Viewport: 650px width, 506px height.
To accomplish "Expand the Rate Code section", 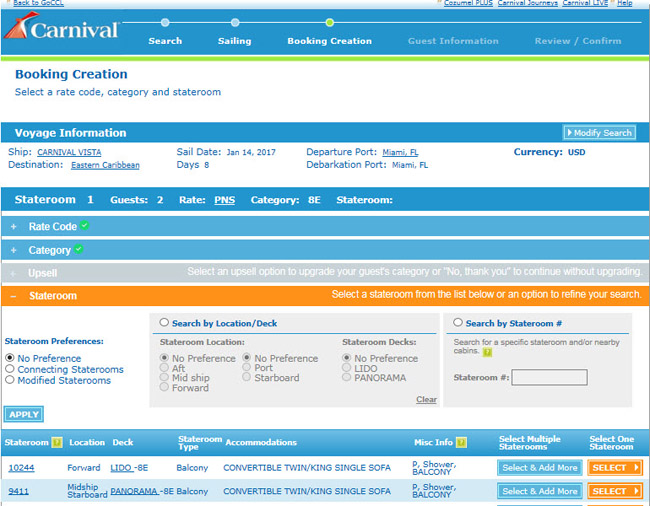I will 14,227.
